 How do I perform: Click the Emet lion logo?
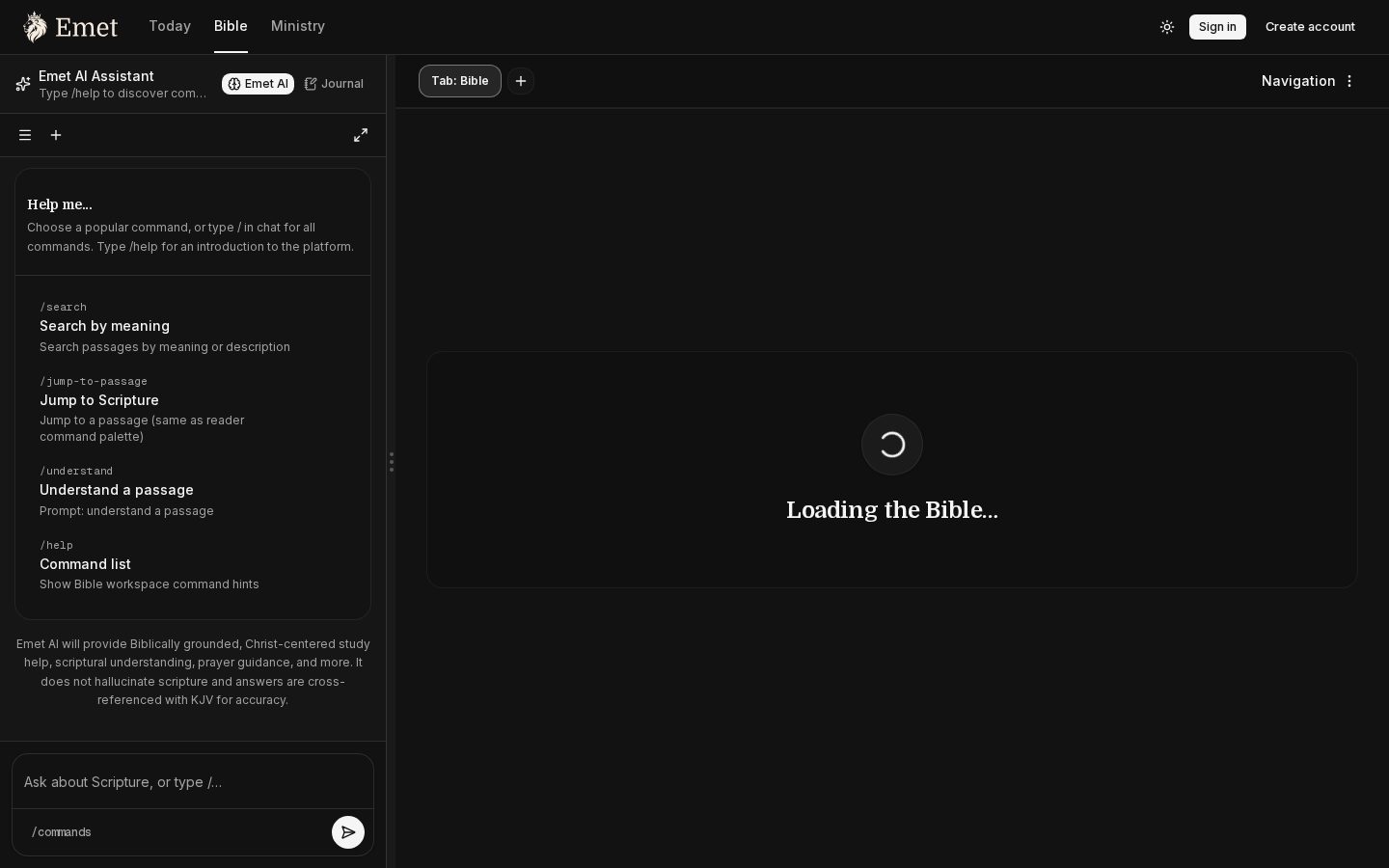tap(35, 27)
